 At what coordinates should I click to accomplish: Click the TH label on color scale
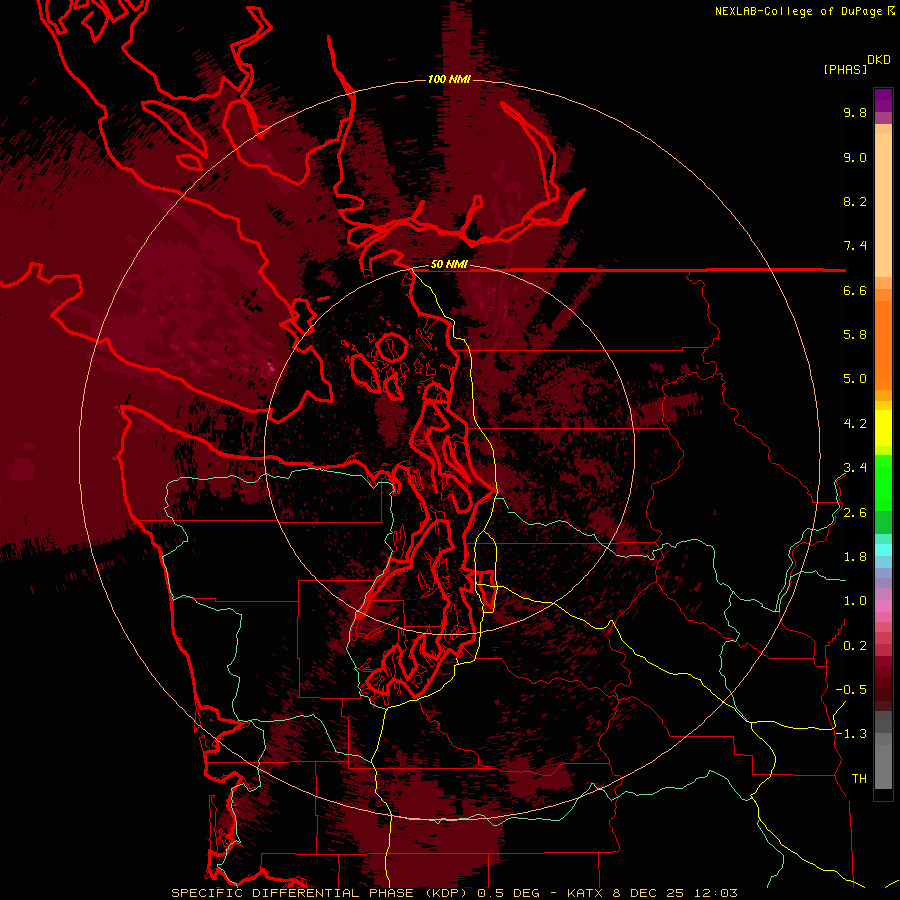(859, 779)
